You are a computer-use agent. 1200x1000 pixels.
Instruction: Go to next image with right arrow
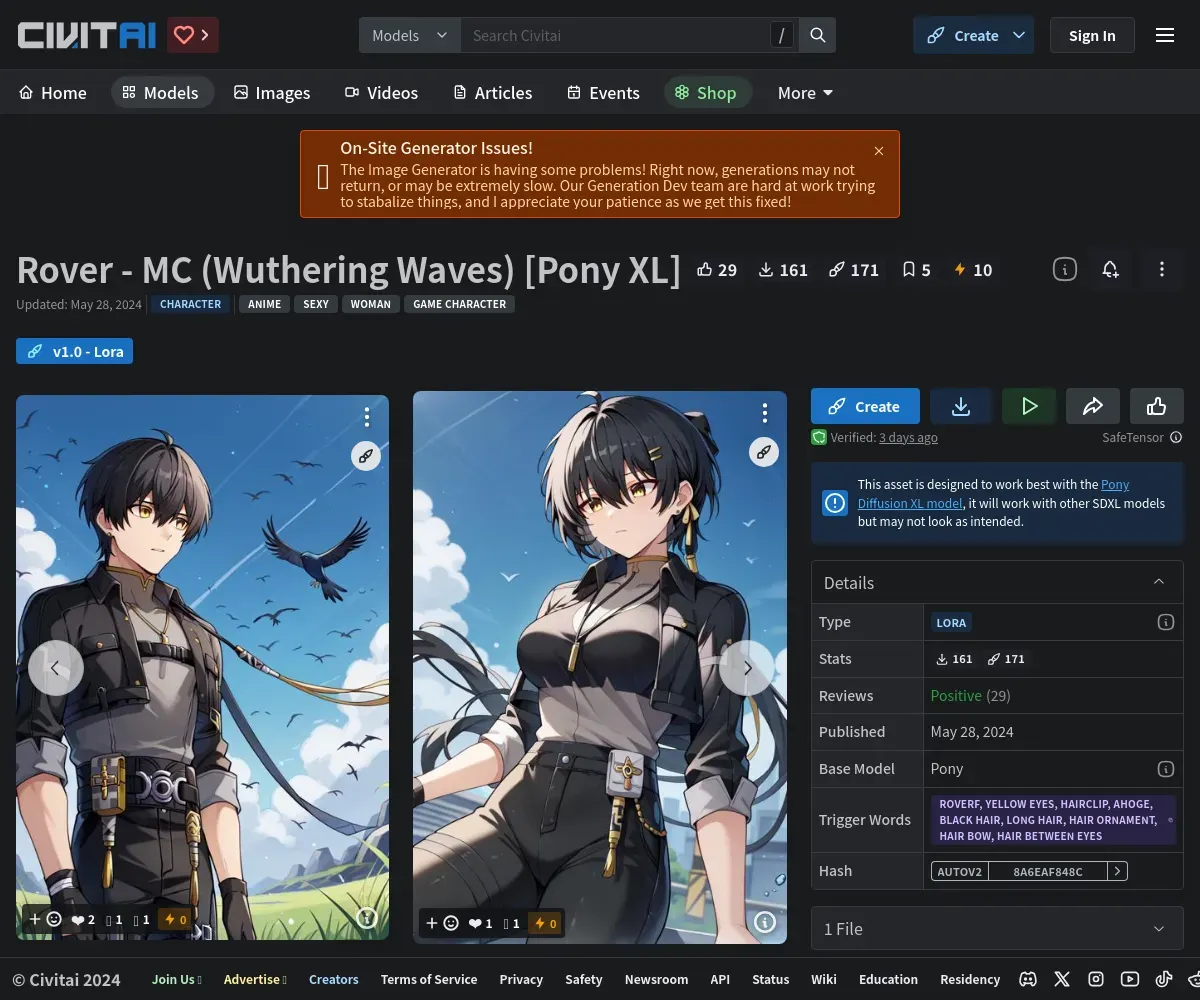tap(747, 668)
